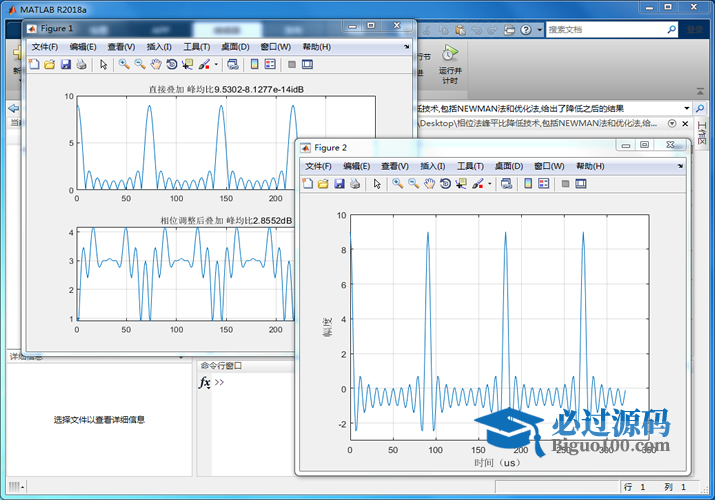
Task: Click dock arrow at Figure 1 menu bar end
Action: (406, 46)
